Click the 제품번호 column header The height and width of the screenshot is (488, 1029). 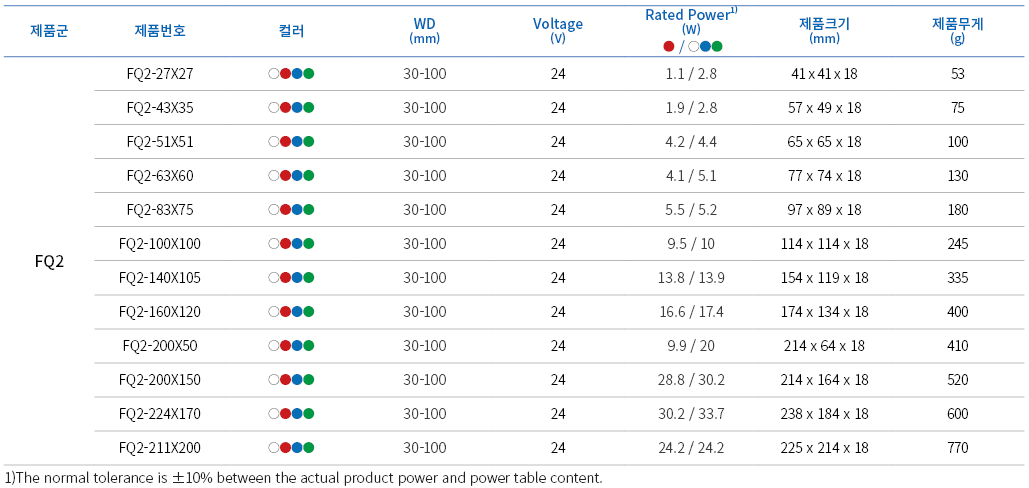(160, 30)
